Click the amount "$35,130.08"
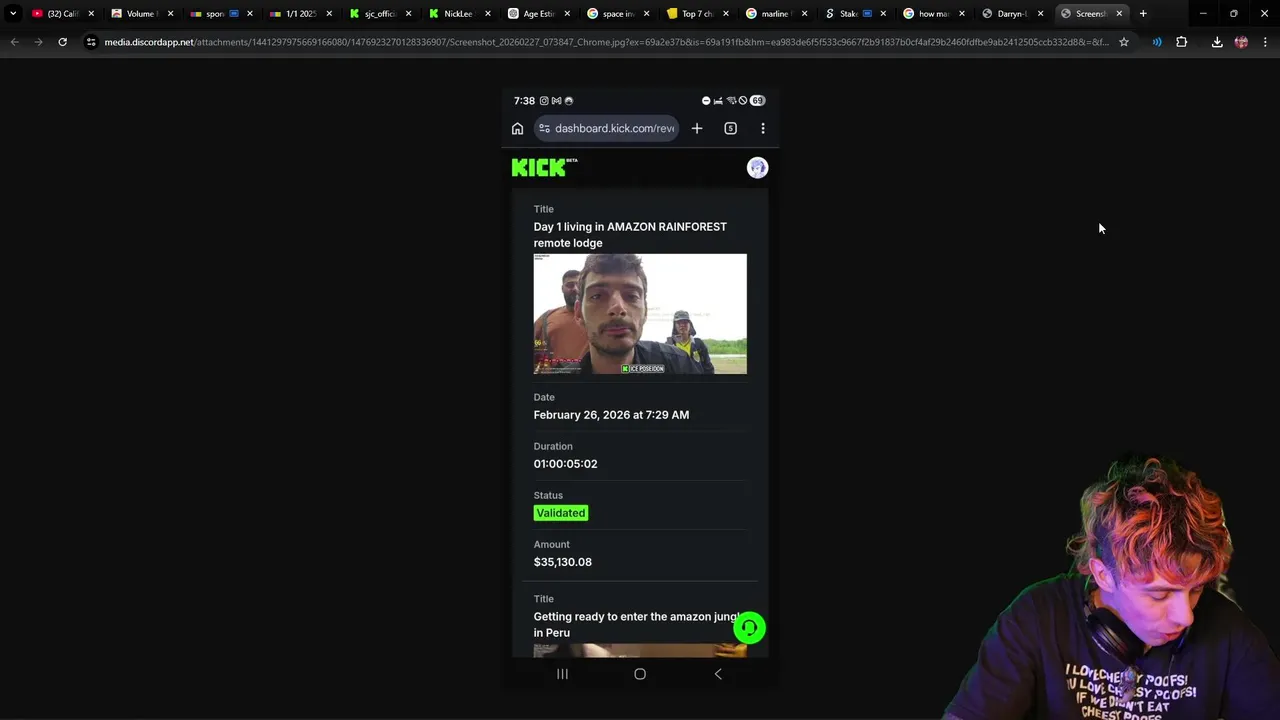This screenshot has width=1280, height=720. 563,562
